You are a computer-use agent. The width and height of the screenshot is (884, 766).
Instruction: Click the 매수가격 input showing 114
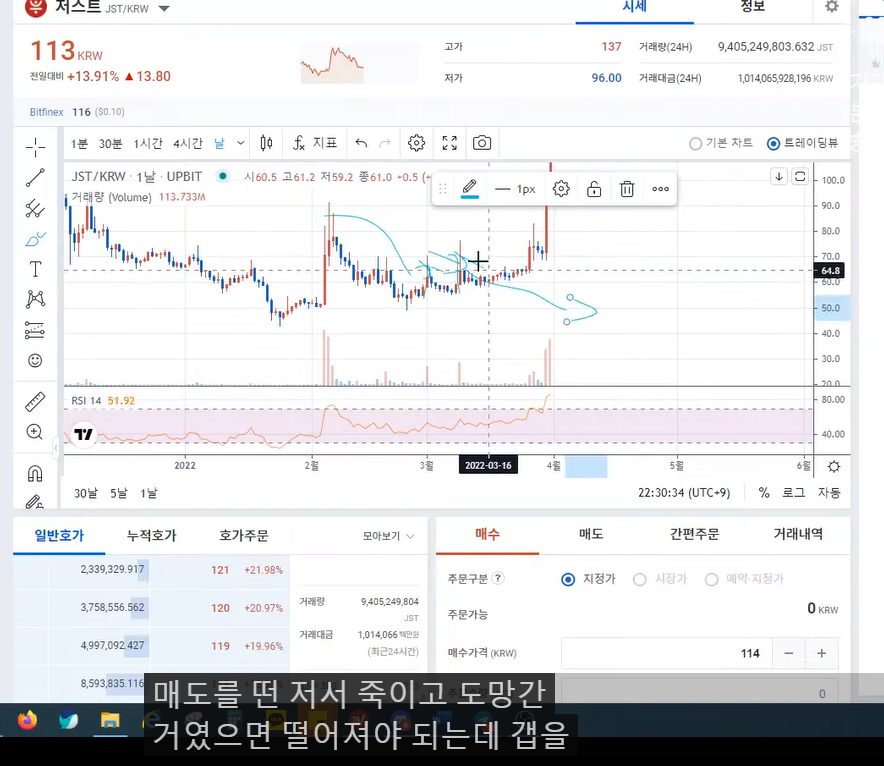click(x=666, y=653)
